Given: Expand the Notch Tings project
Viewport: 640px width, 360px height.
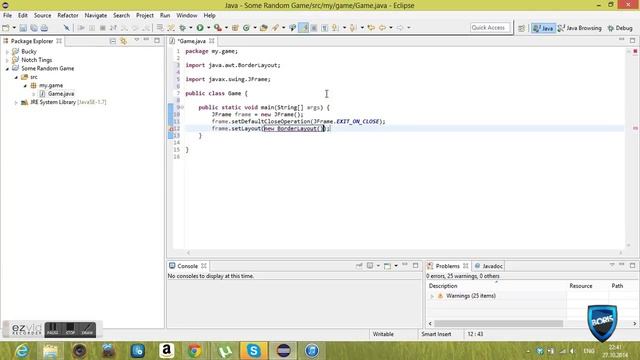Looking at the screenshot, I should (7, 60).
